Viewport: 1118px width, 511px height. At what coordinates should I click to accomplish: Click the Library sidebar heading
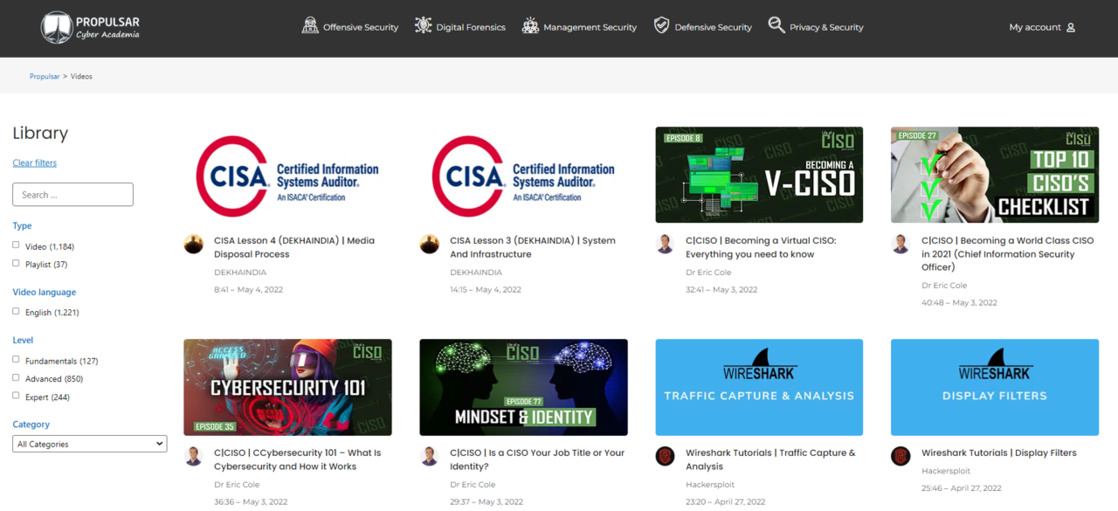(40, 133)
